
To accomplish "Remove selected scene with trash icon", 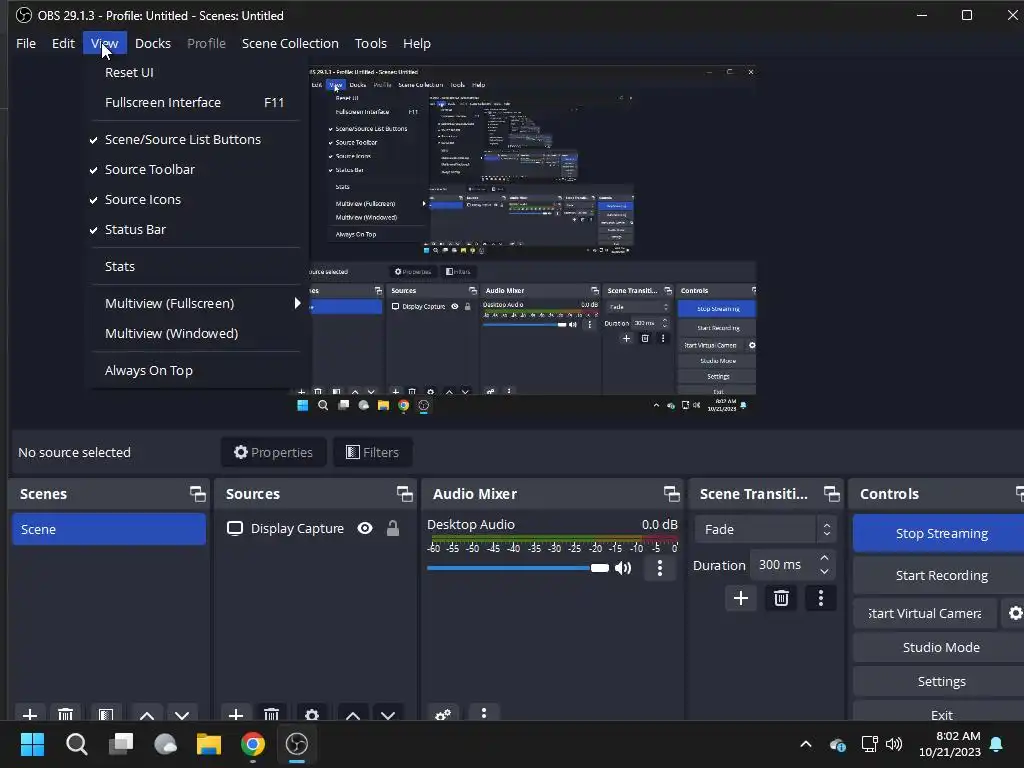I will click(65, 714).
